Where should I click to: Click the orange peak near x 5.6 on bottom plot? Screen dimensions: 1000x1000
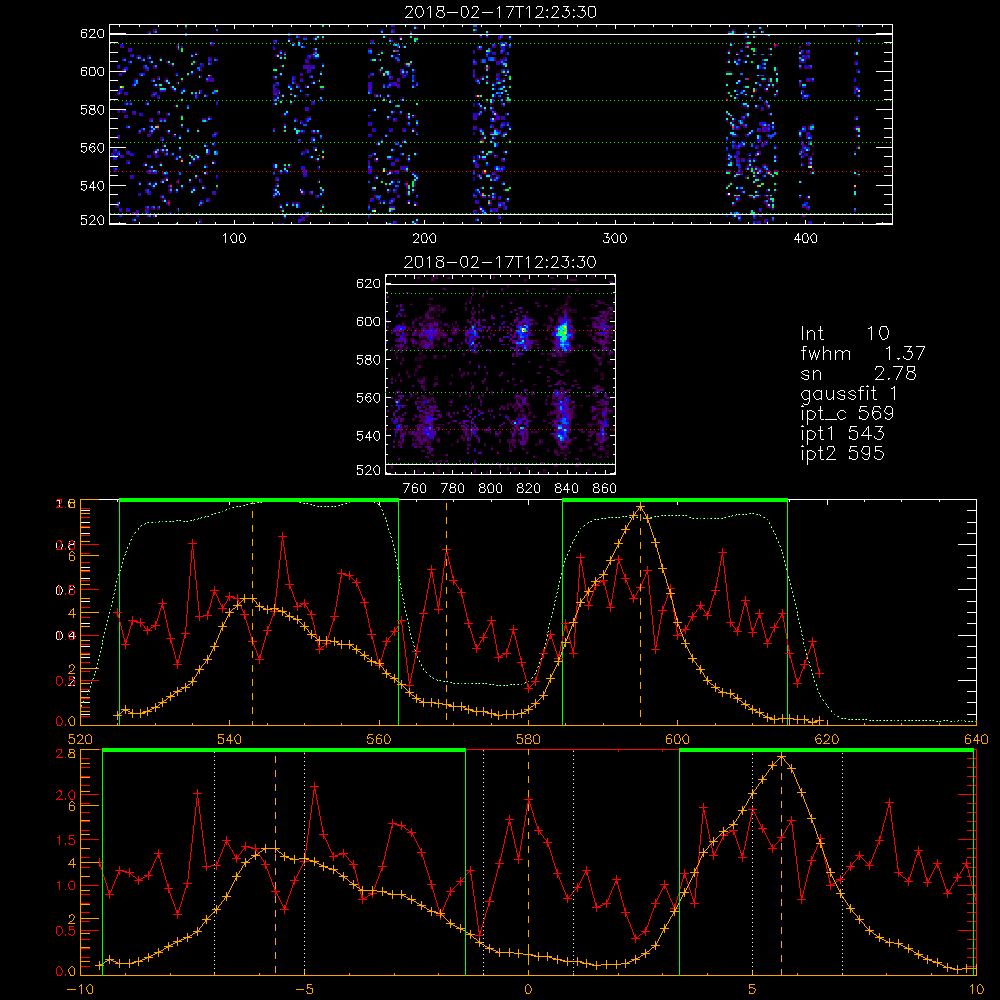tap(781, 756)
